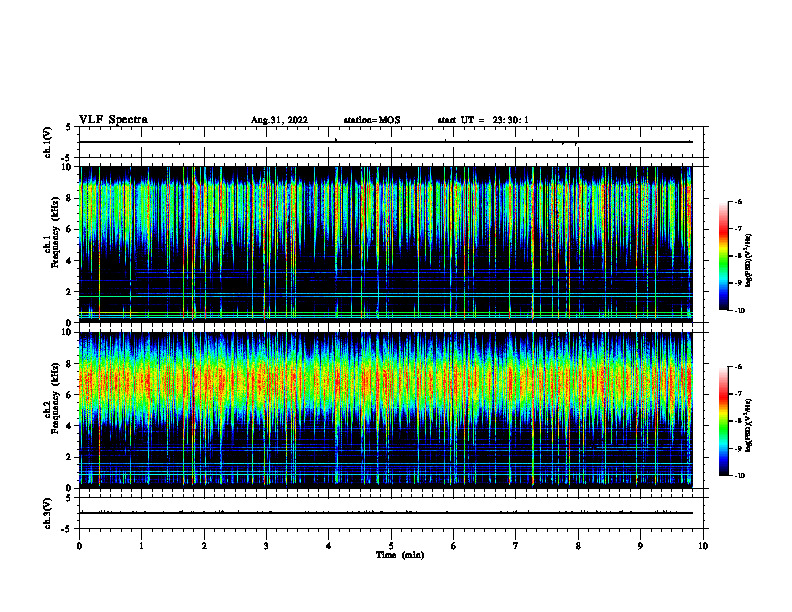This screenshot has height=612, width=792.
Task: Click the "VLF Spectra" plot title
Action: click(x=113, y=120)
